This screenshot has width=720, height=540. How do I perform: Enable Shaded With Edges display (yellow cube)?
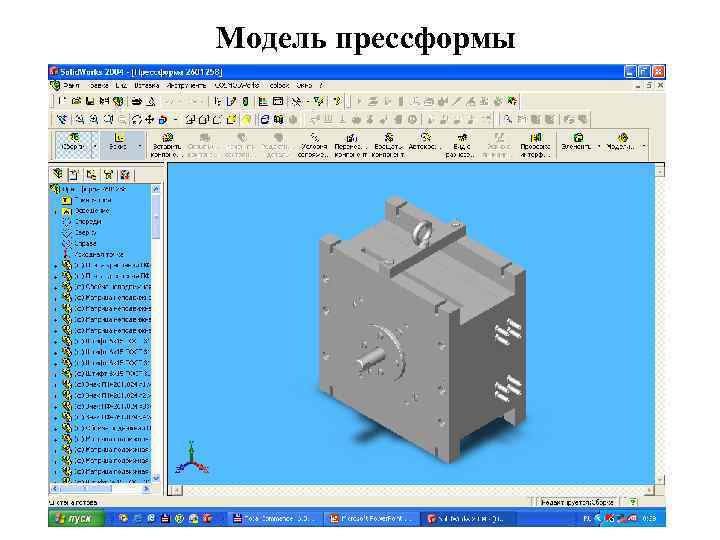point(231,120)
